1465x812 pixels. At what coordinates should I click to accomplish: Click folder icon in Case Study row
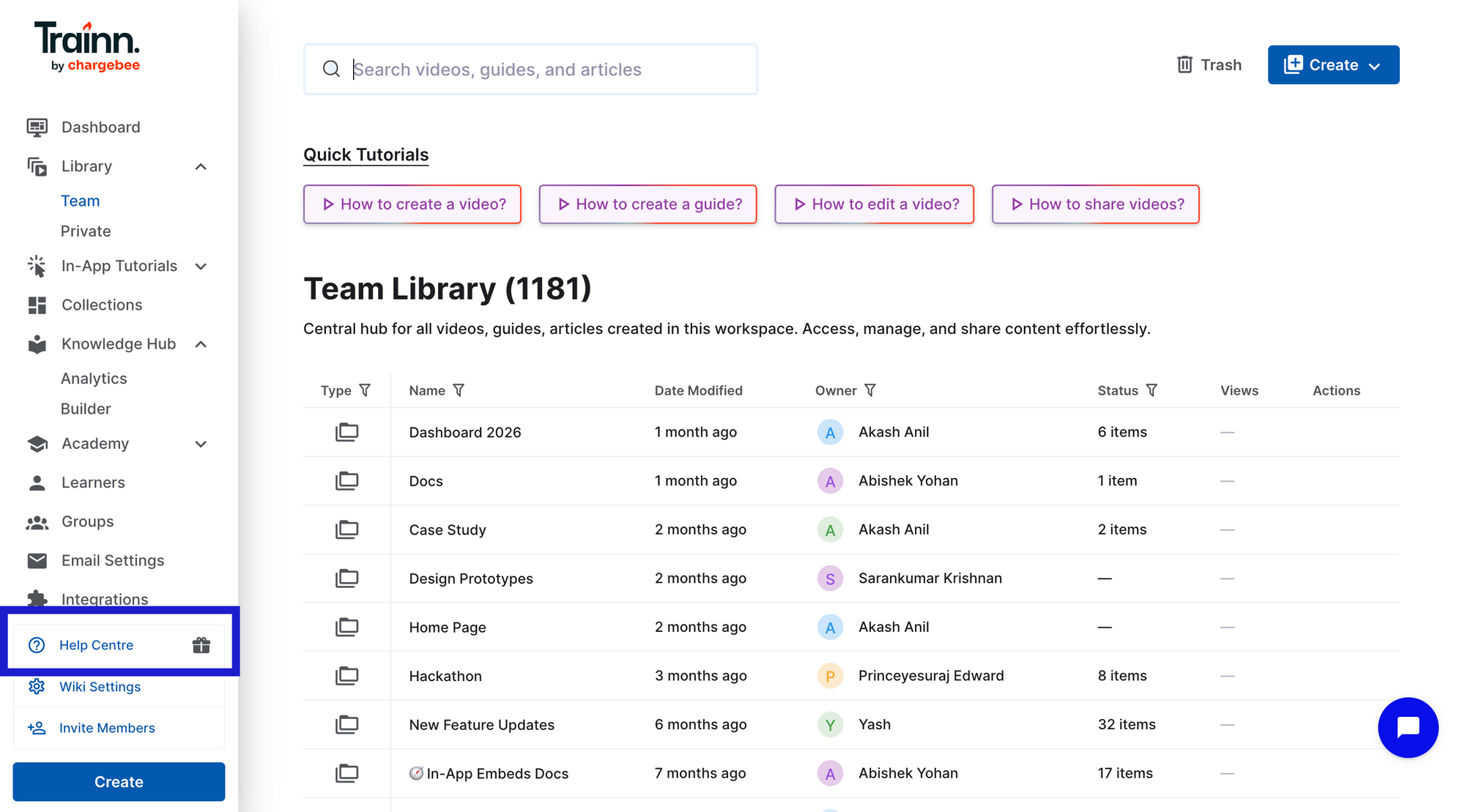pyautogui.click(x=346, y=529)
